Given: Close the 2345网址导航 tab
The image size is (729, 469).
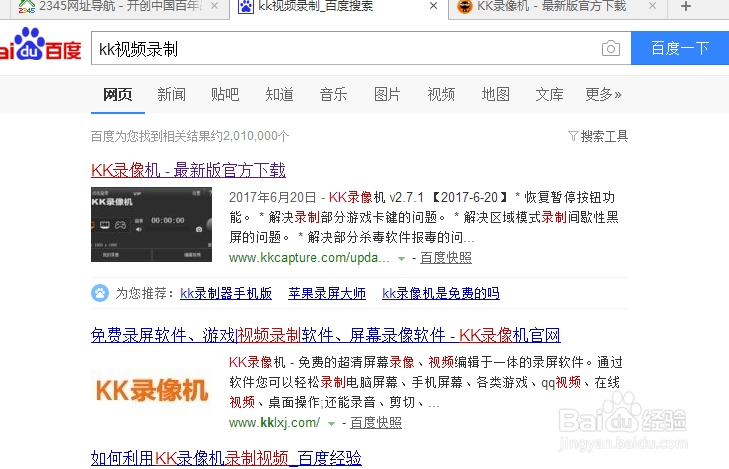Looking at the screenshot, I should coord(214,6).
